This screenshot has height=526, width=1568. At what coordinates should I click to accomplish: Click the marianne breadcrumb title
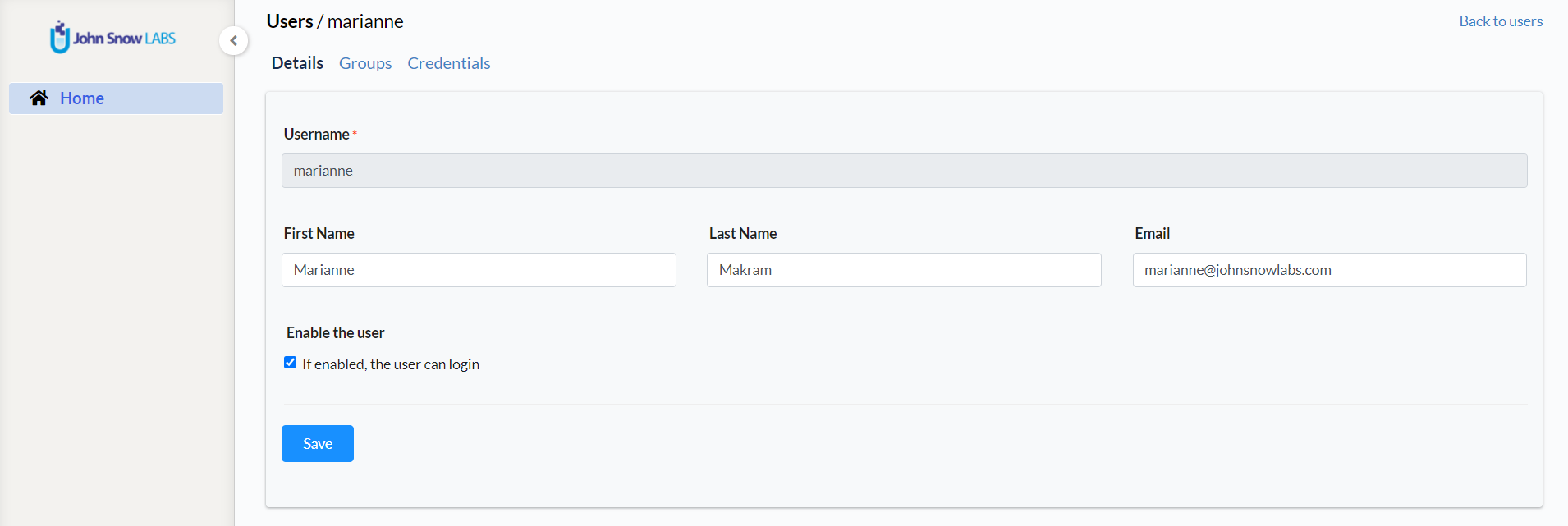[x=365, y=21]
